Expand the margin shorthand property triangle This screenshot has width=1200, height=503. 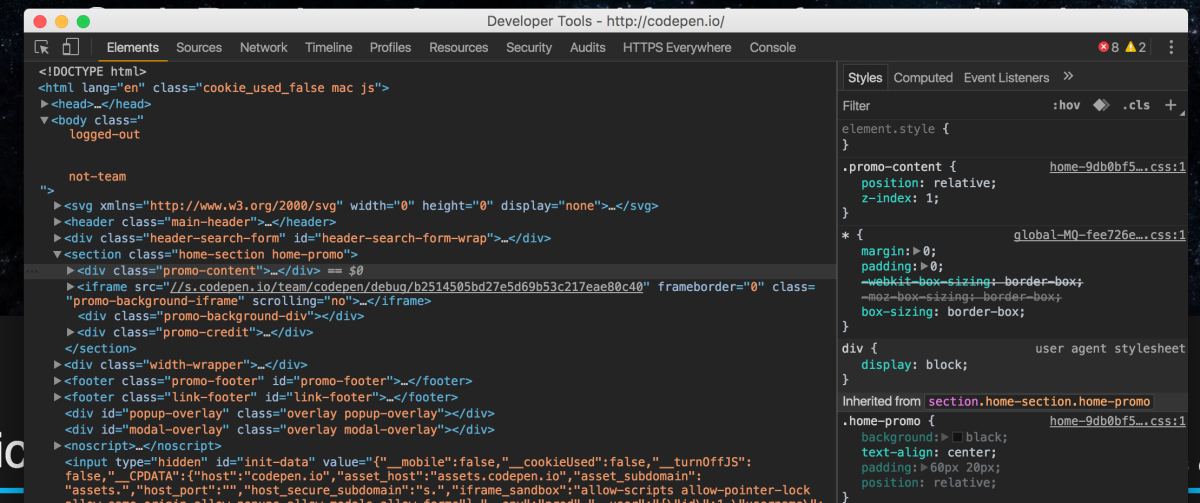coord(917,252)
